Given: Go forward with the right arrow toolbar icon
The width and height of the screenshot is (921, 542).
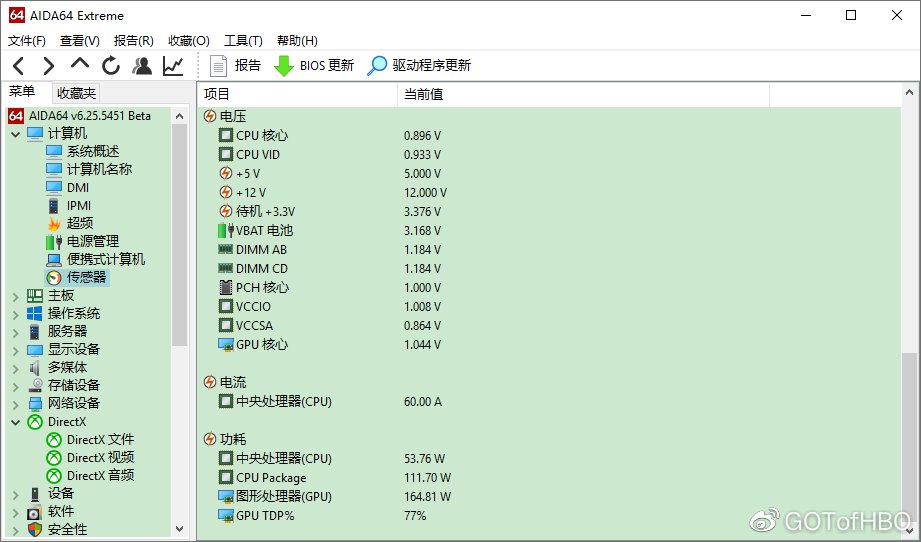Looking at the screenshot, I should 49,66.
